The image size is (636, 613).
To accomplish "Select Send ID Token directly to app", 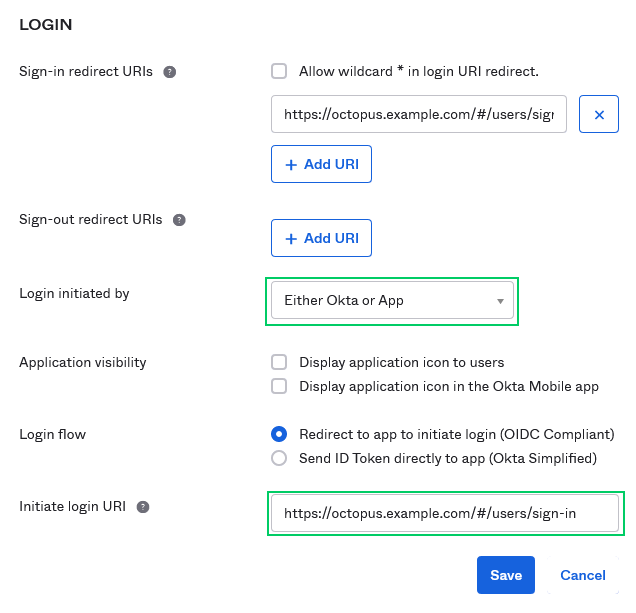I will point(280,458).
